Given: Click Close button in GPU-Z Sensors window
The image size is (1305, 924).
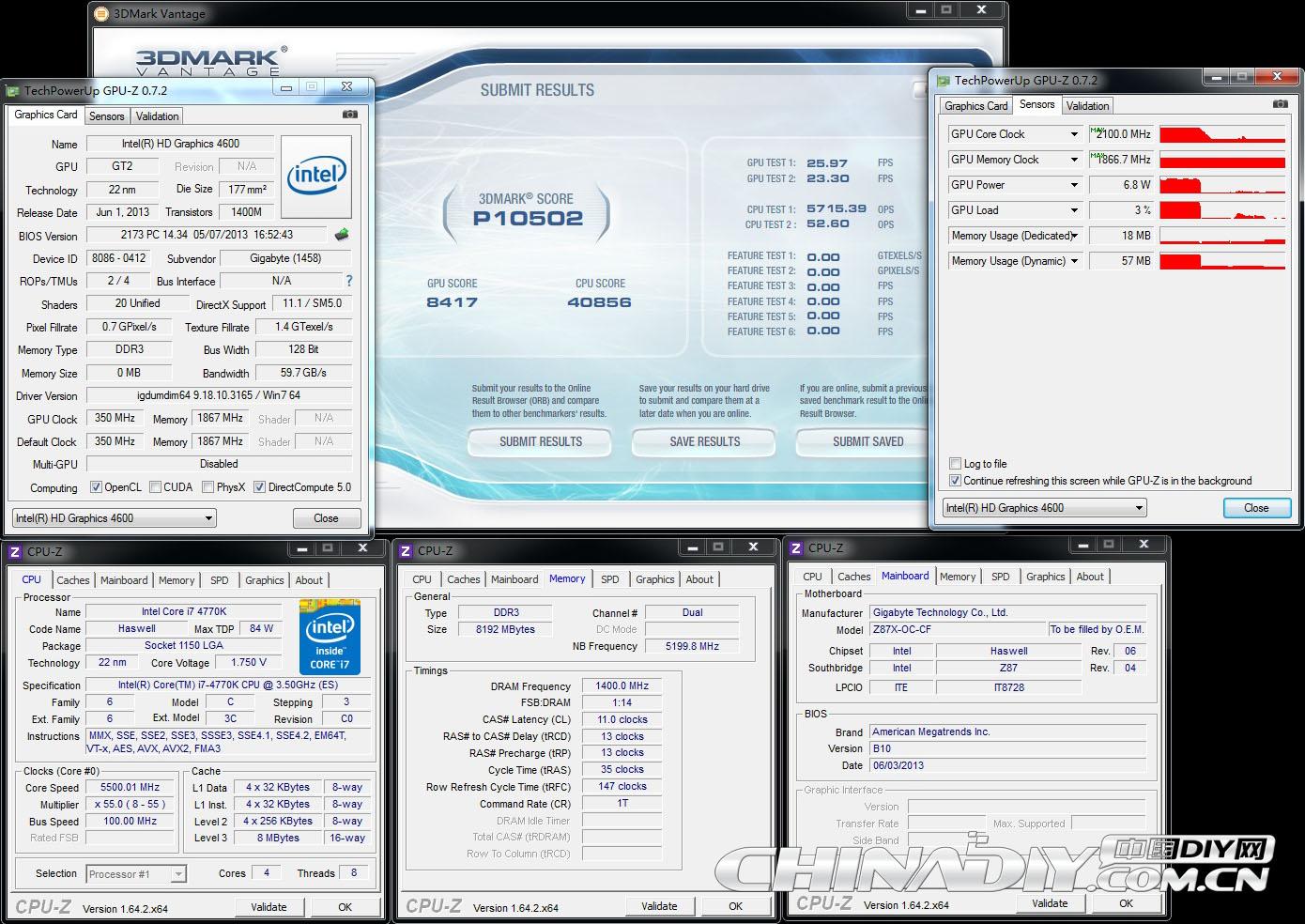Looking at the screenshot, I should coord(1256,508).
